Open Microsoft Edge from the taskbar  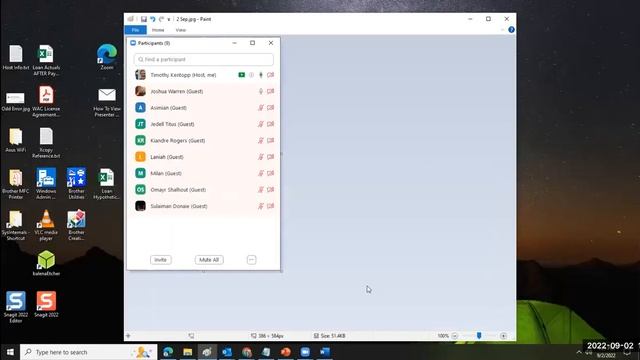click(168, 352)
